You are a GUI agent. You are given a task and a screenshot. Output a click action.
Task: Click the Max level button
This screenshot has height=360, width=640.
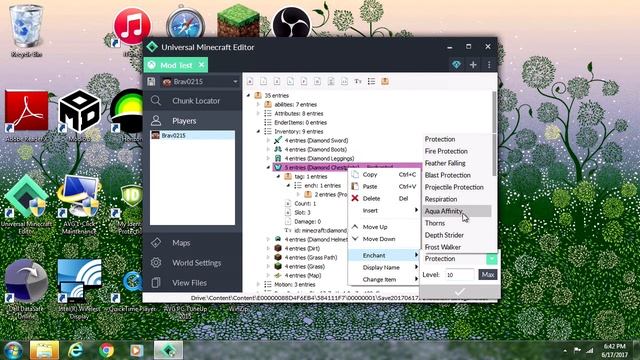488,275
